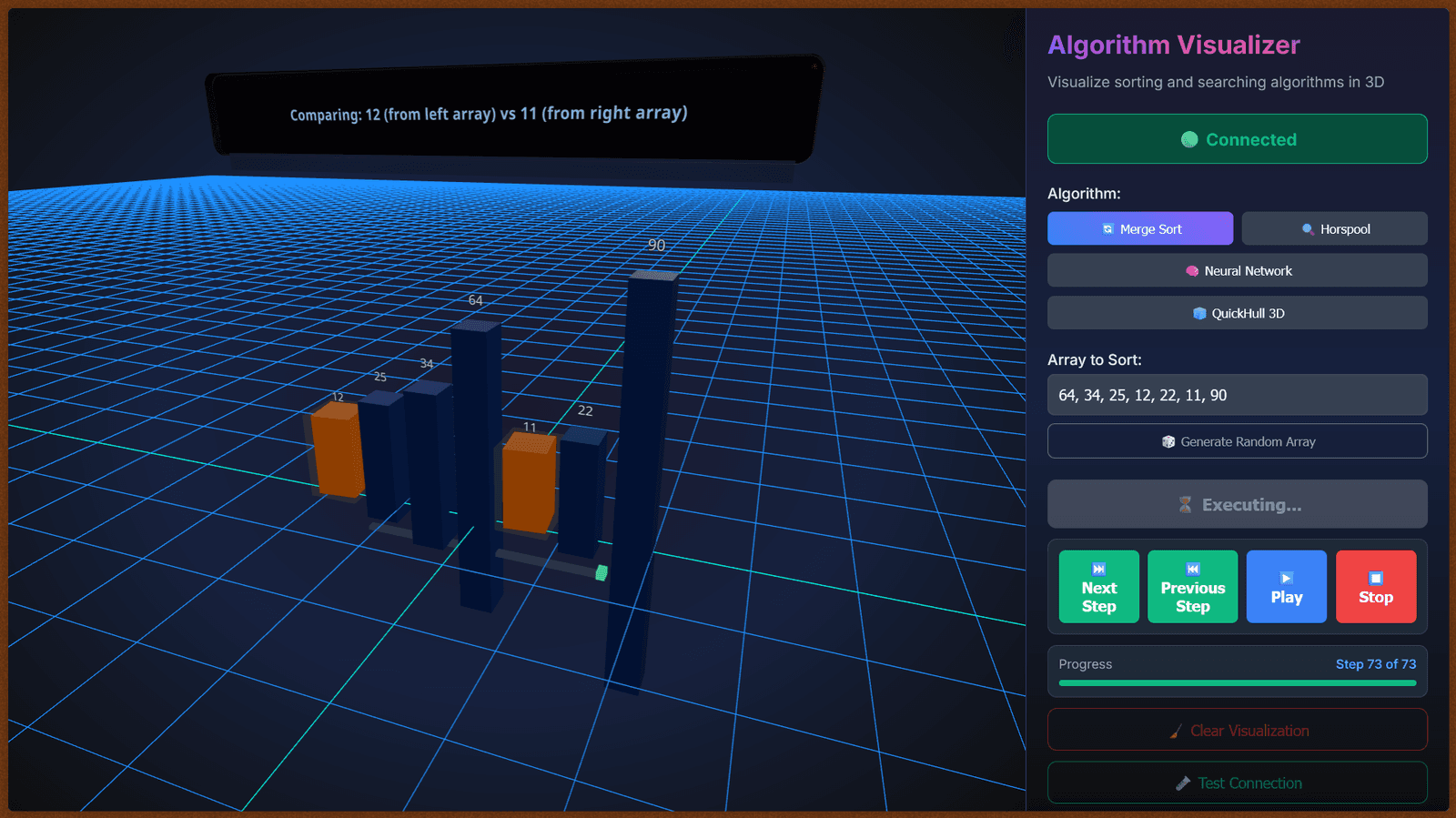
Task: Generate a random array
Action: click(x=1238, y=441)
